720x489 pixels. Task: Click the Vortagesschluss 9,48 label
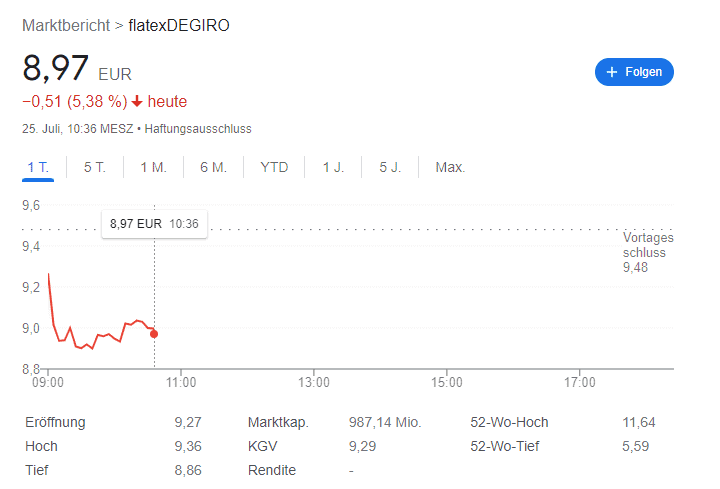tap(647, 253)
